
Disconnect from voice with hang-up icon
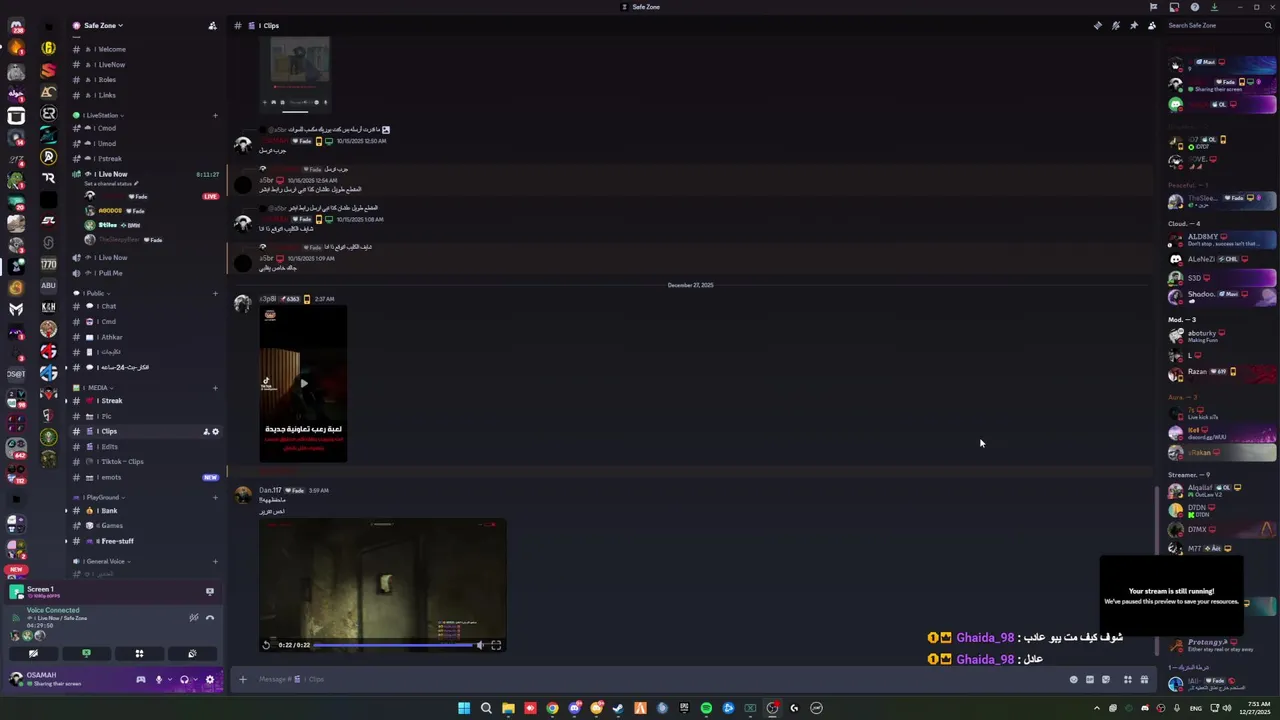point(210,617)
